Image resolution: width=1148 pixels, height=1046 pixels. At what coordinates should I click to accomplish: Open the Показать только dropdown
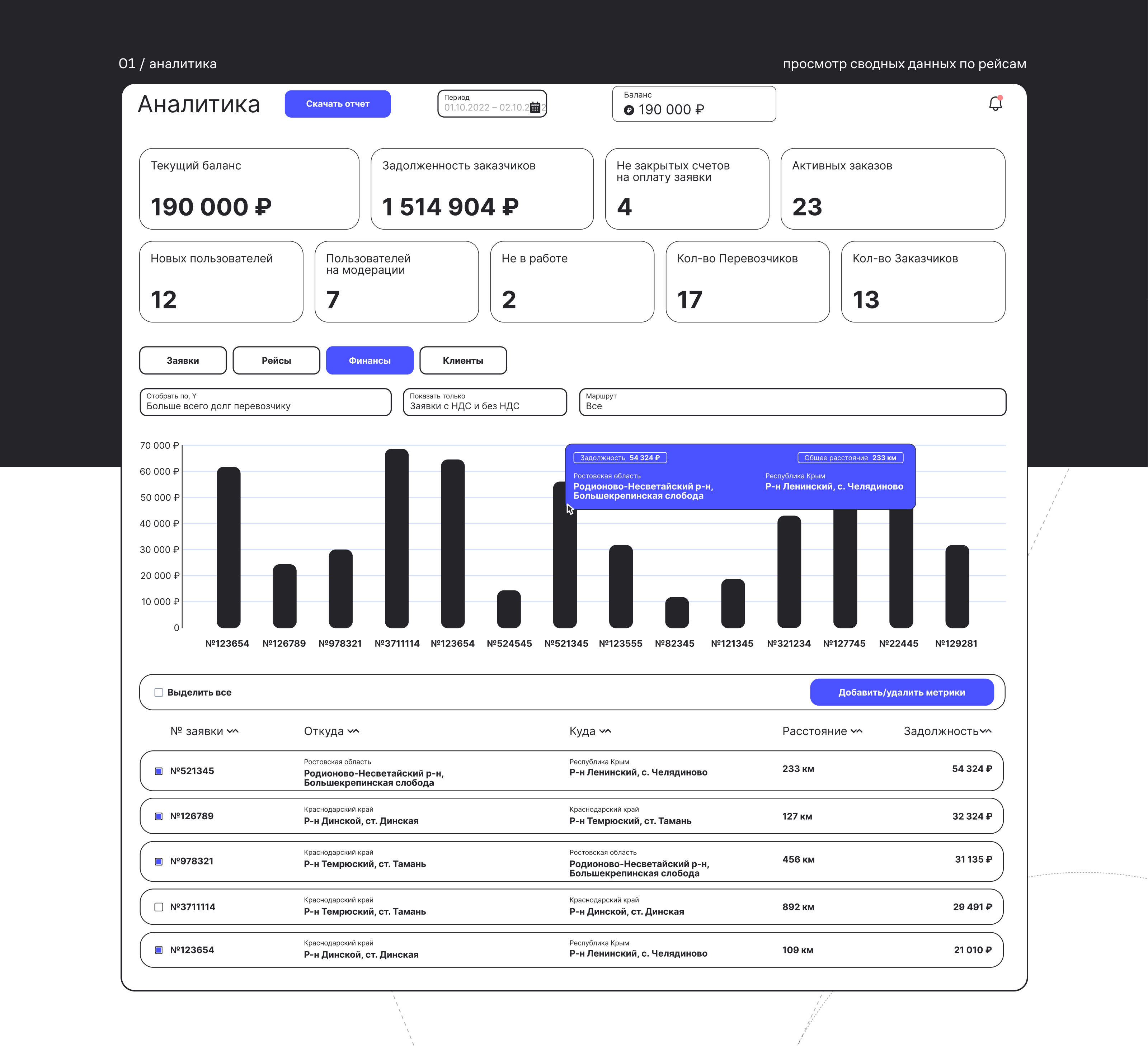(x=485, y=402)
